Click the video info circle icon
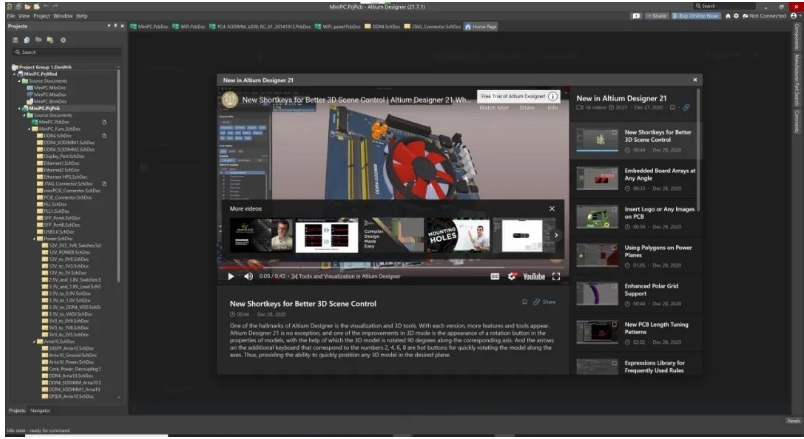This screenshot has width=804, height=439. tap(553, 96)
